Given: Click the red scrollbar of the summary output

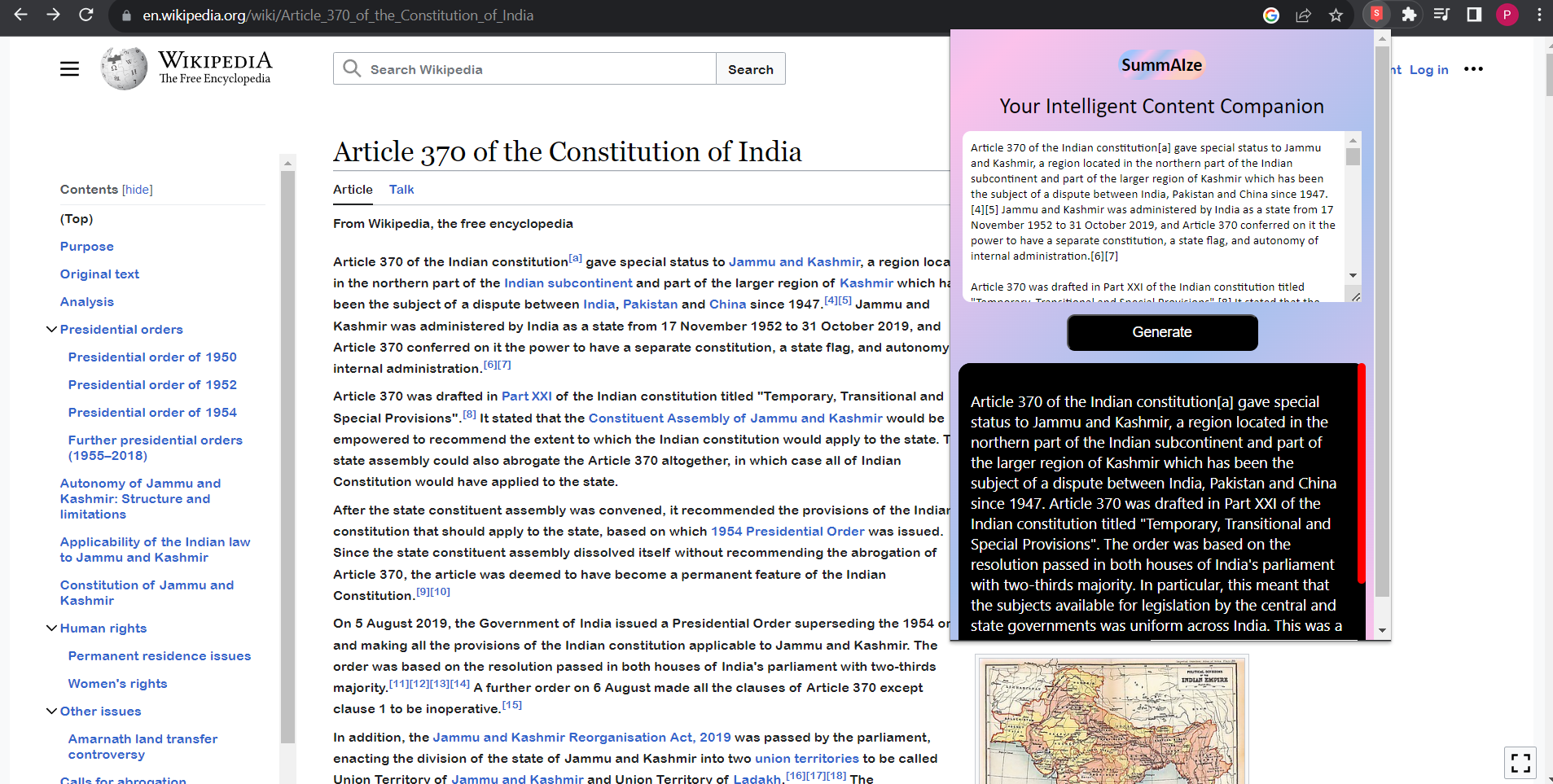Looking at the screenshot, I should pos(1361,474).
